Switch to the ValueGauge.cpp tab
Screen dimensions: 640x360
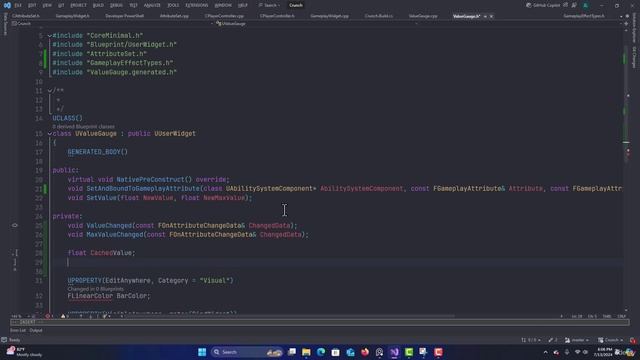[x=423, y=16]
